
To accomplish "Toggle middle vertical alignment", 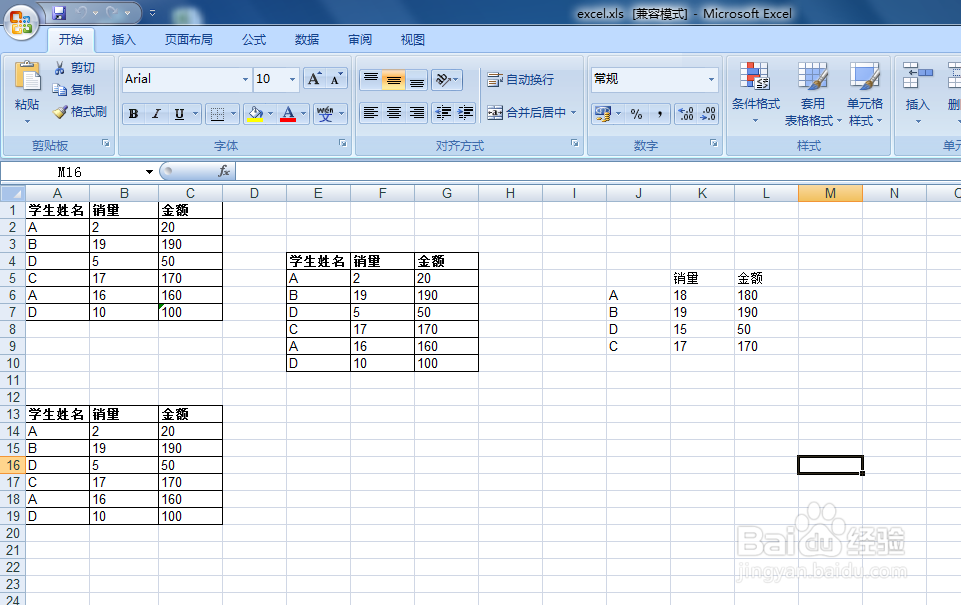I will pos(393,80).
